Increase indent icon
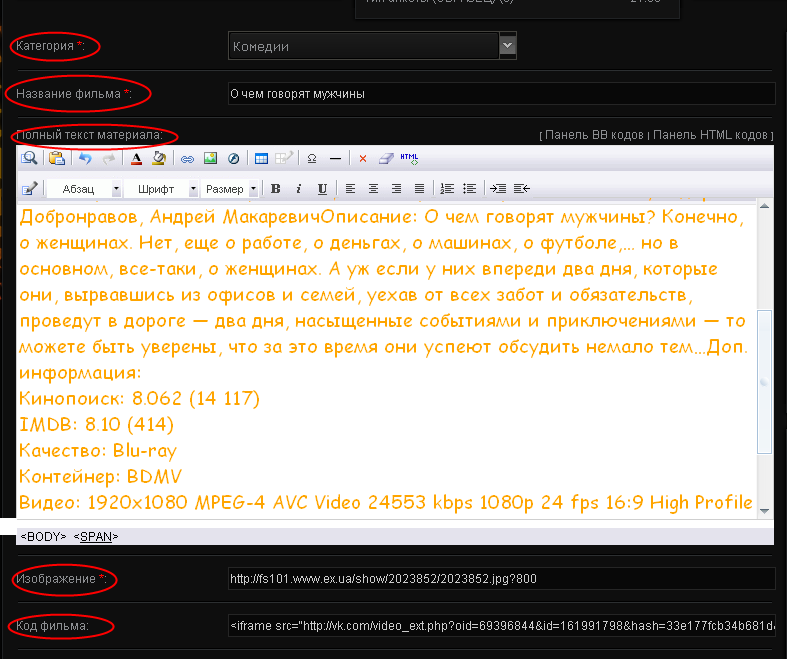Screen dimensions: 787x659 [x=498, y=189]
